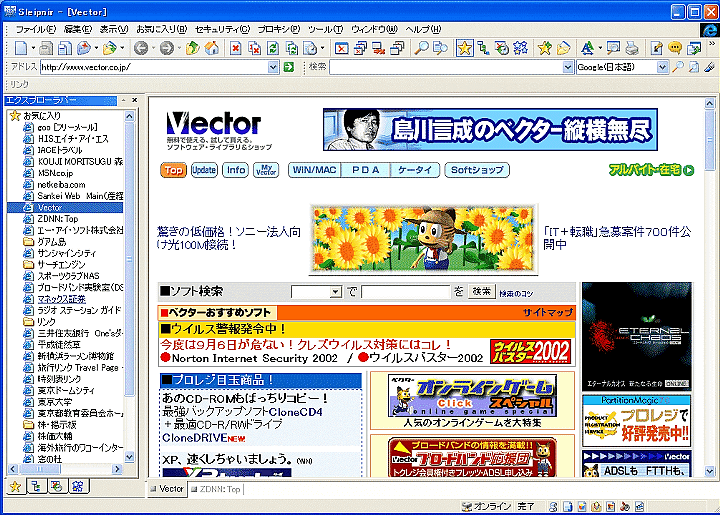Click the Update button on Vector page

coord(204,170)
